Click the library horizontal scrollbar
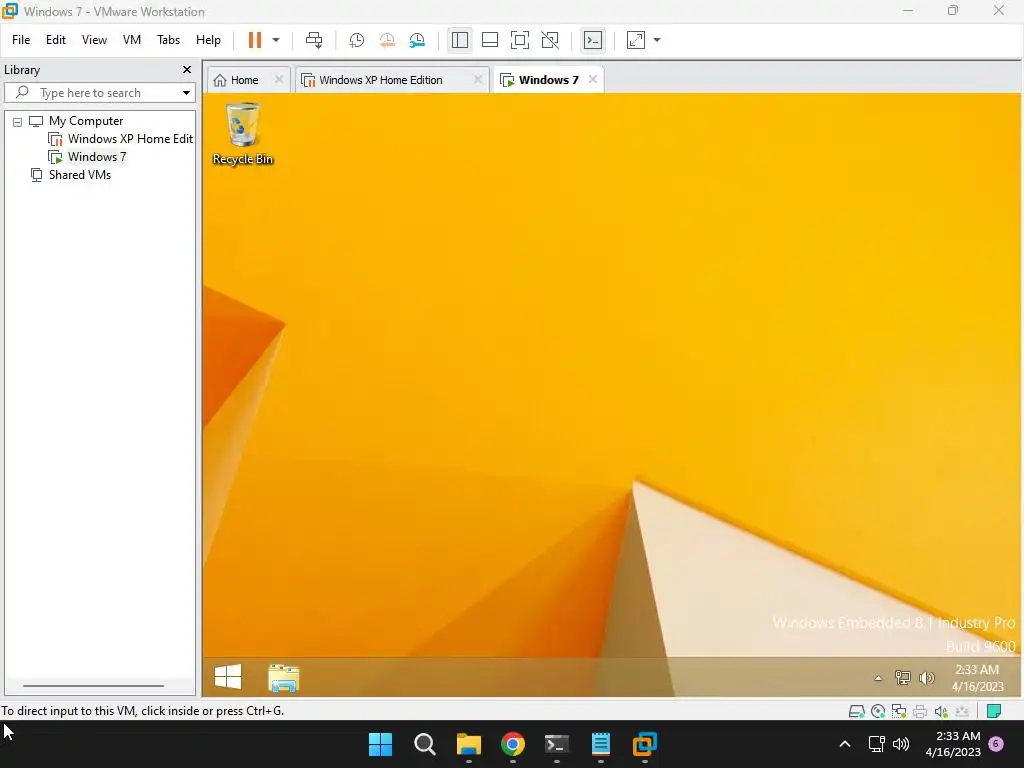The height and width of the screenshot is (768, 1024). coord(93,686)
